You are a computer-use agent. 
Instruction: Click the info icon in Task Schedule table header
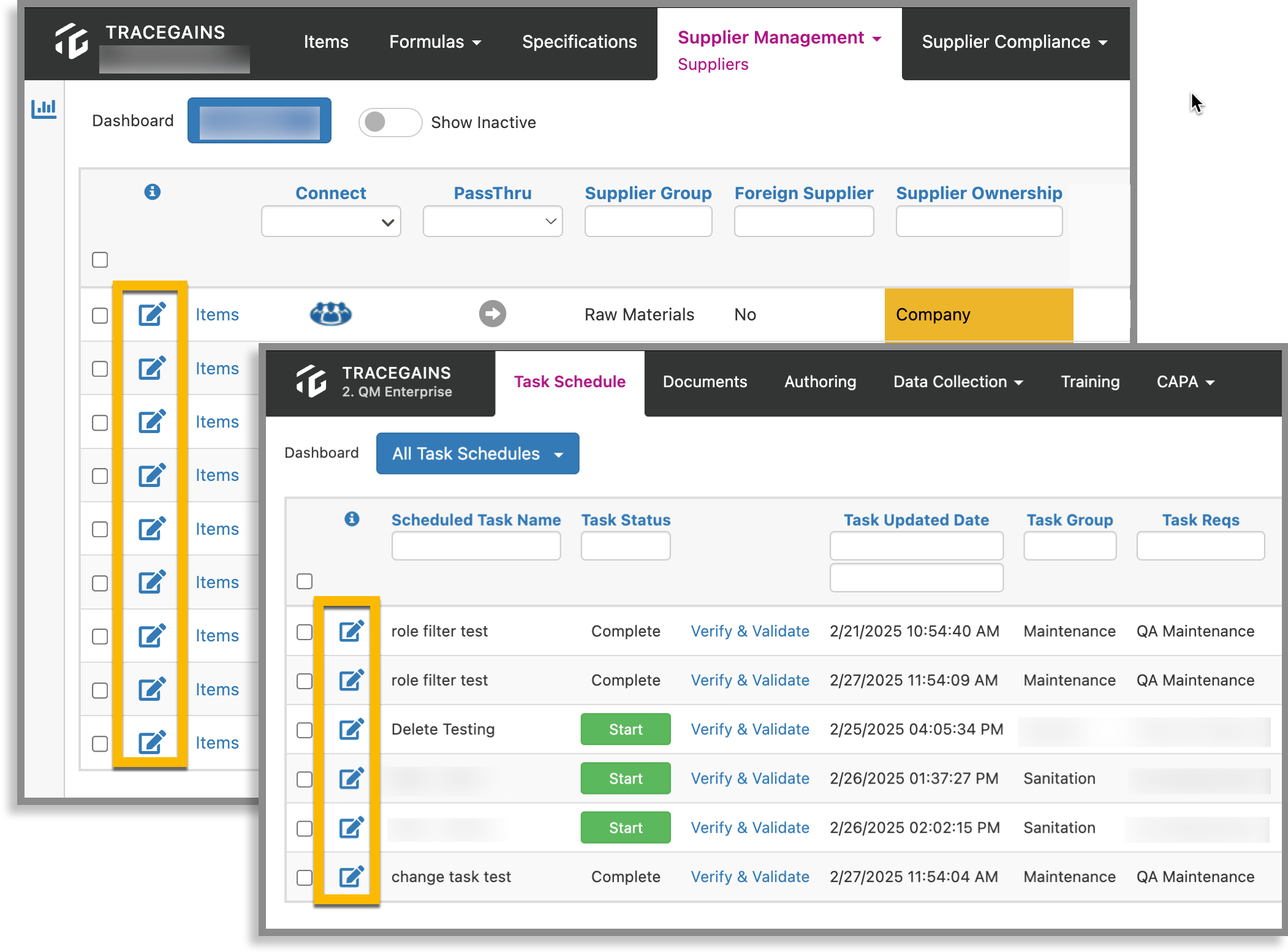coord(352,519)
